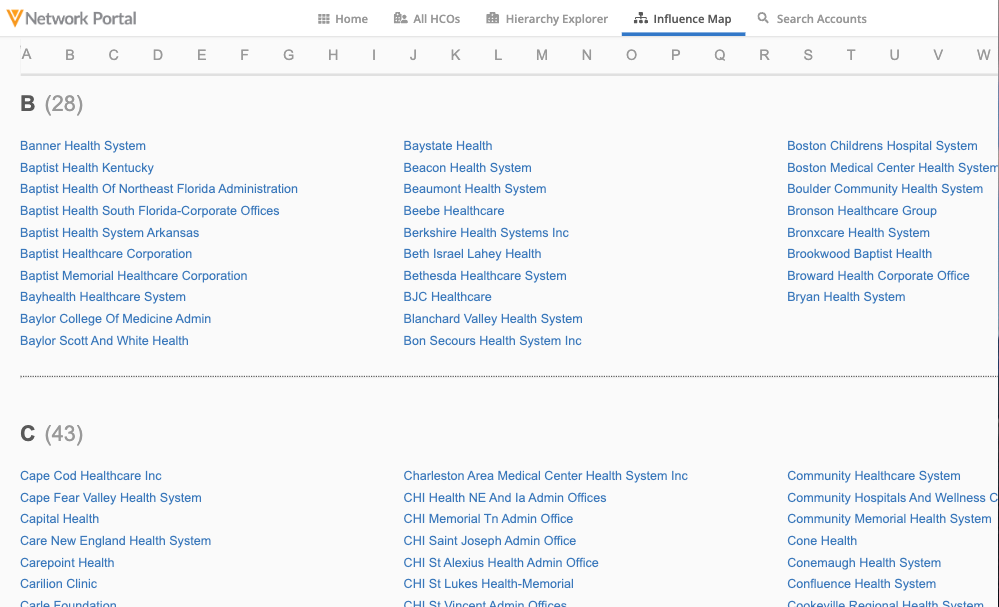
Task: Select Beth Israel Lahey Health
Action: (472, 254)
